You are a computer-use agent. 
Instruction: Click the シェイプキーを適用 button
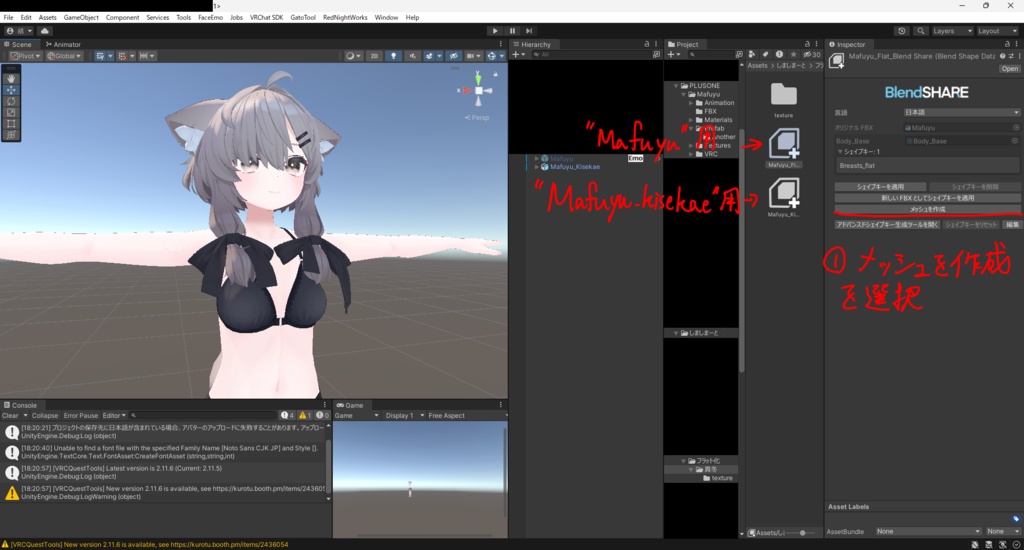[x=880, y=187]
